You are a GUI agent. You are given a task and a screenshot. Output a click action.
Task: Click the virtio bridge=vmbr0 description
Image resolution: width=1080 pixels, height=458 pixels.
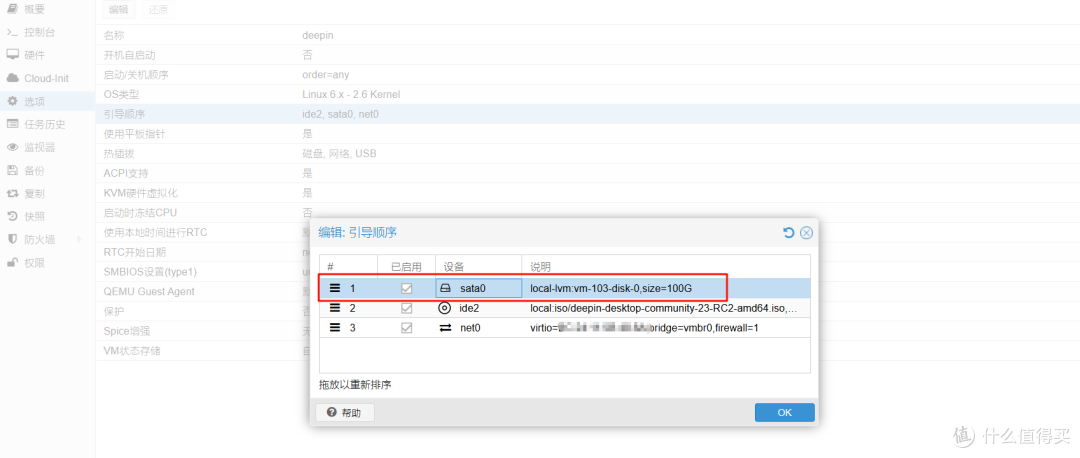[x=644, y=328]
